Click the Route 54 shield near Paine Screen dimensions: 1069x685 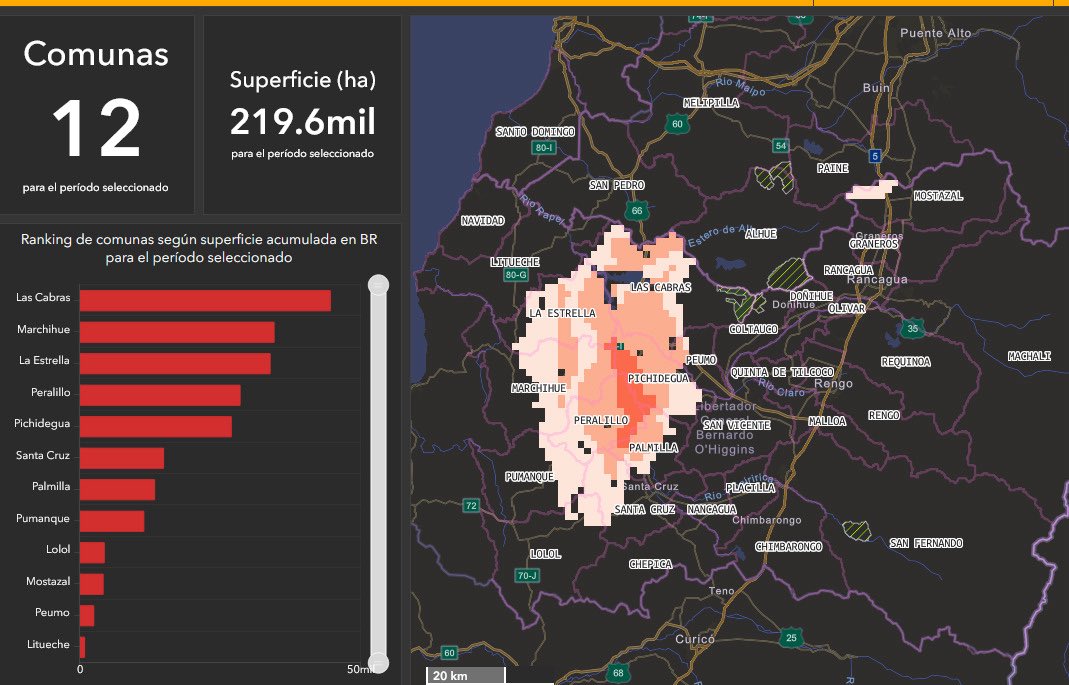(x=781, y=147)
